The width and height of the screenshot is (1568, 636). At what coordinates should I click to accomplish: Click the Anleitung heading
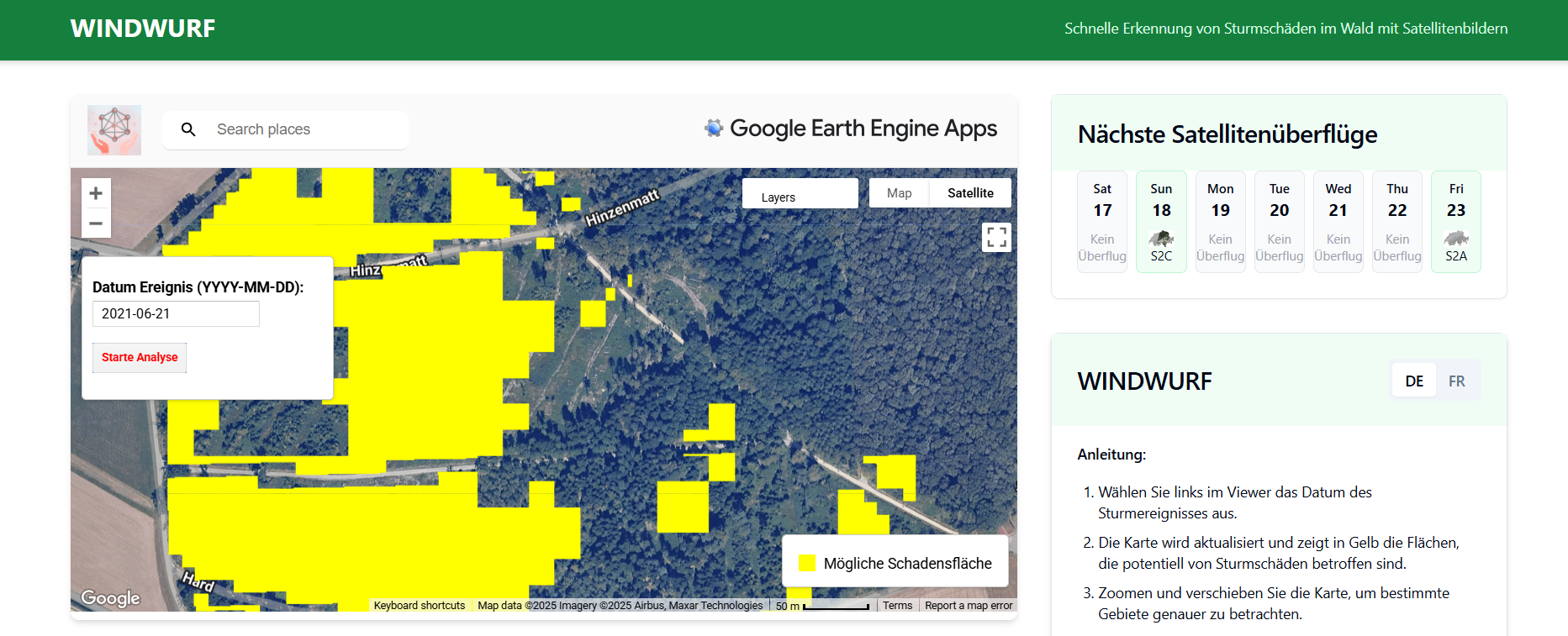click(1111, 455)
